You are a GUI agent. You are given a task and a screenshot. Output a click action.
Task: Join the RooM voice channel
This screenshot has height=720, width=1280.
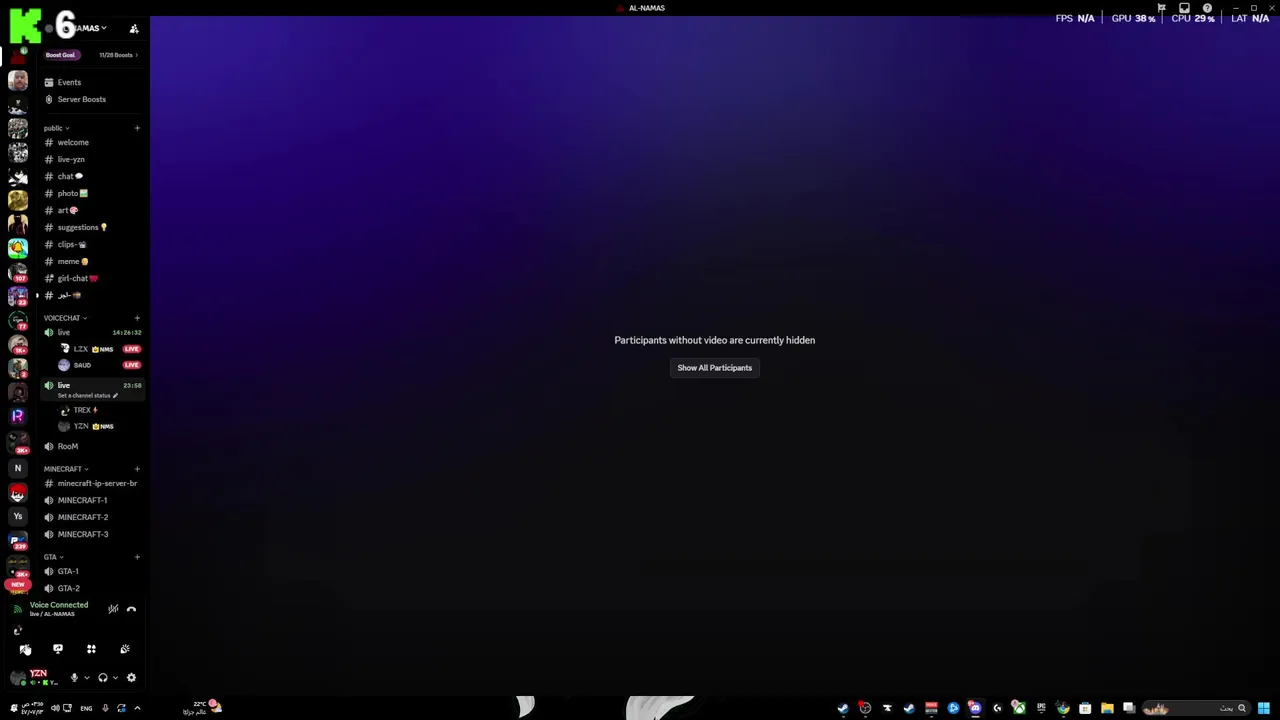[92, 446]
